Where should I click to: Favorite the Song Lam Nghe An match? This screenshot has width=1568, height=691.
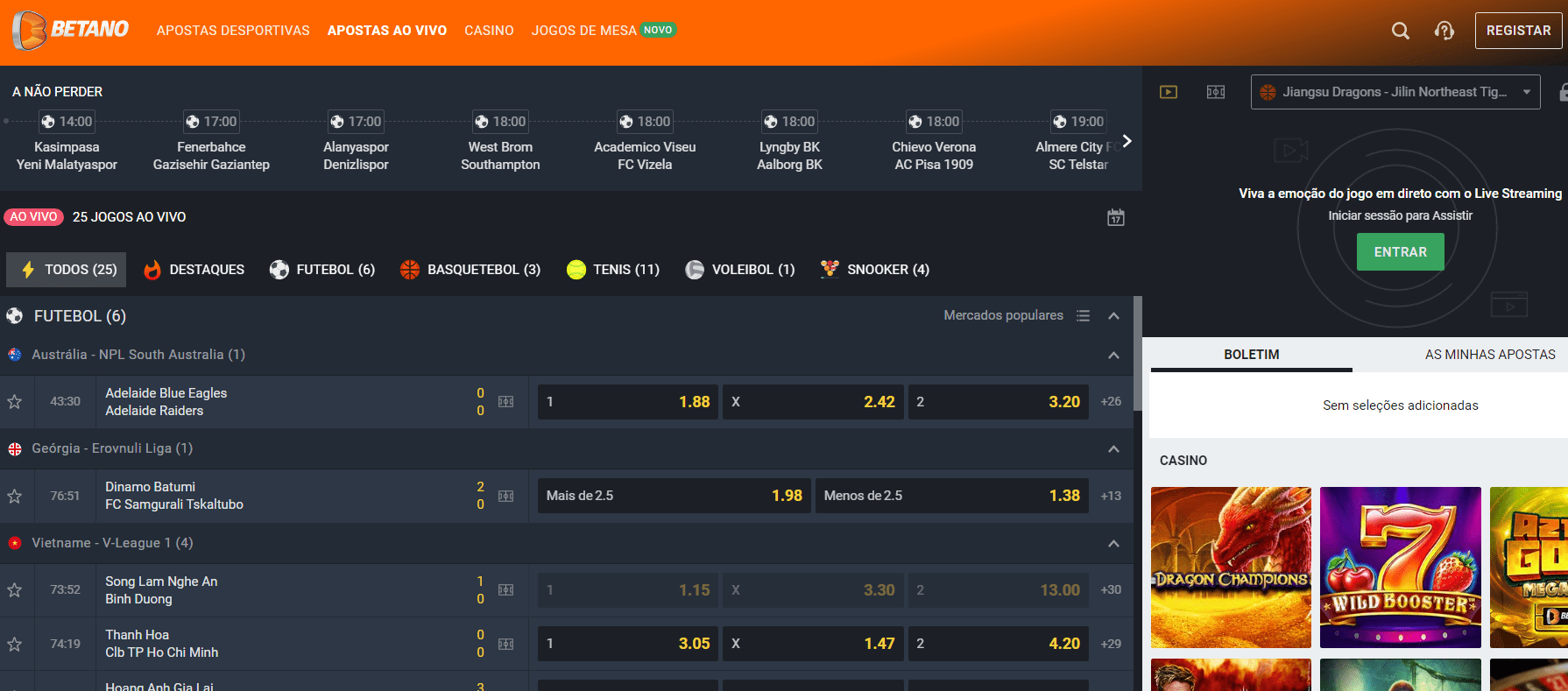coord(15,590)
